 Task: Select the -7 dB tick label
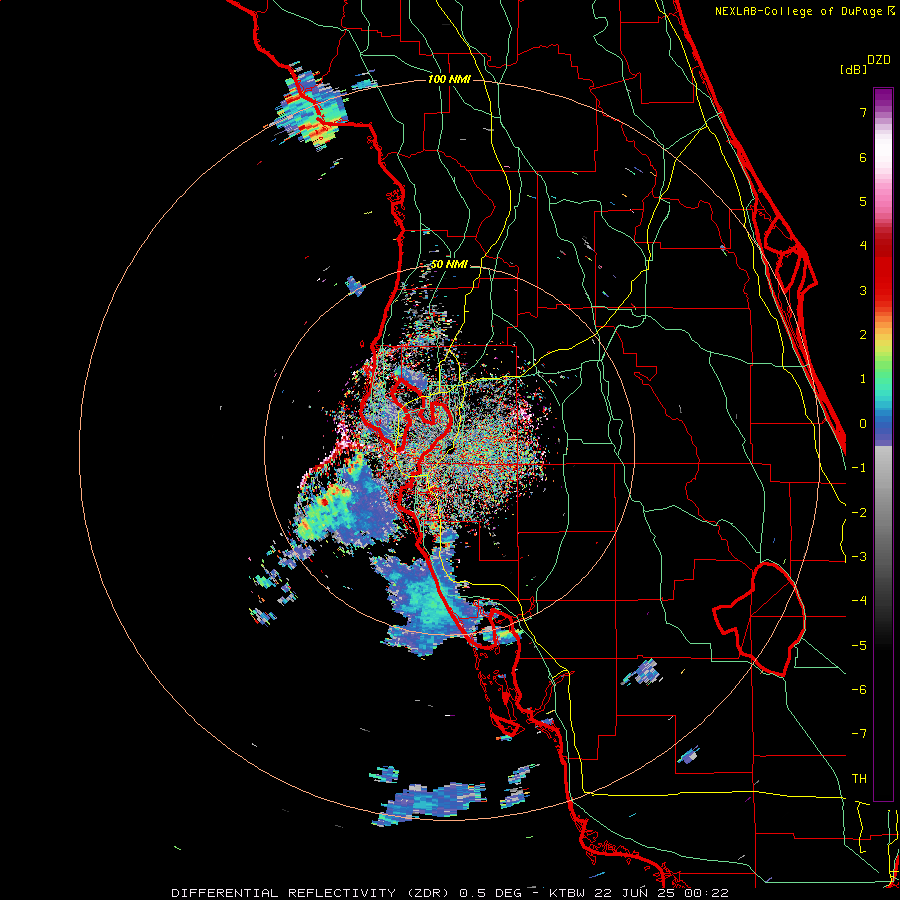click(859, 734)
